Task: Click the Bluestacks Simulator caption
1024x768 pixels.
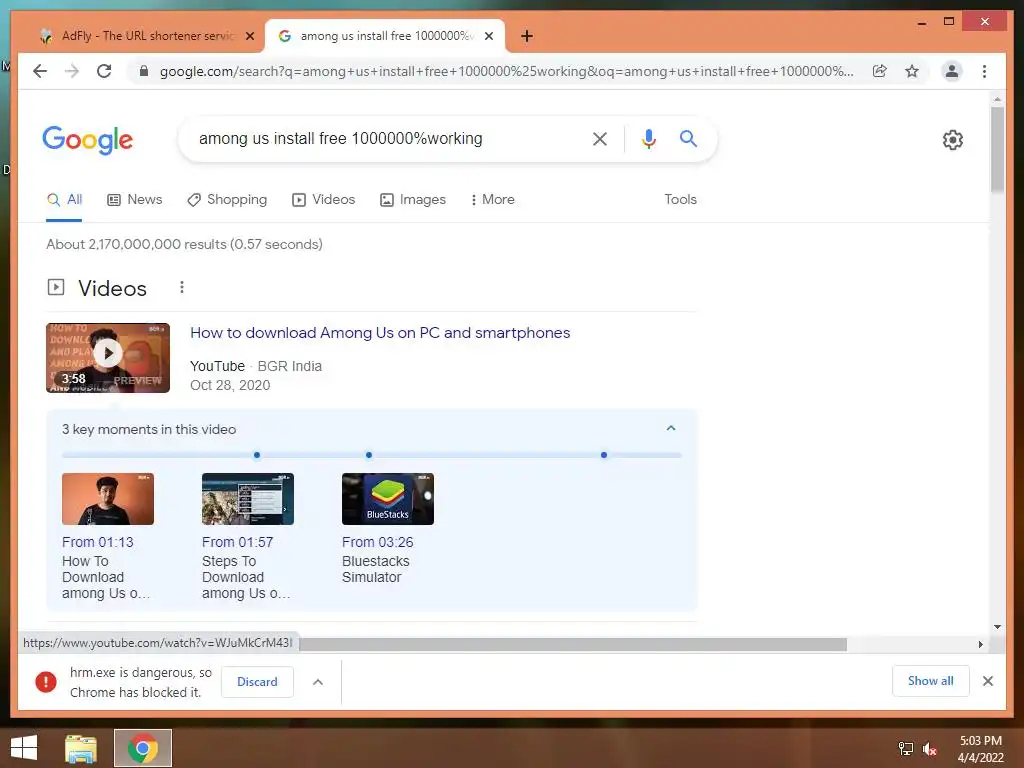Action: click(x=376, y=569)
